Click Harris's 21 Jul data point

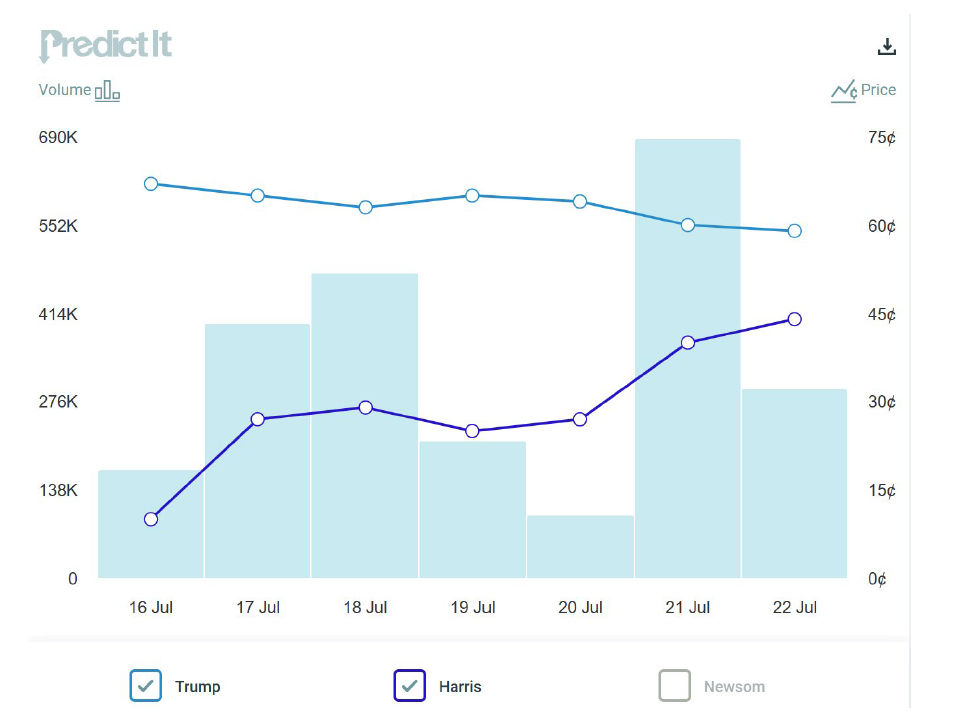click(688, 343)
